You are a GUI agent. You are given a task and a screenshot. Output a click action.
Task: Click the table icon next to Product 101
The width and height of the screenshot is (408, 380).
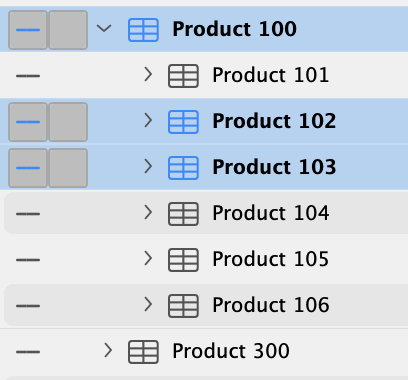183,76
